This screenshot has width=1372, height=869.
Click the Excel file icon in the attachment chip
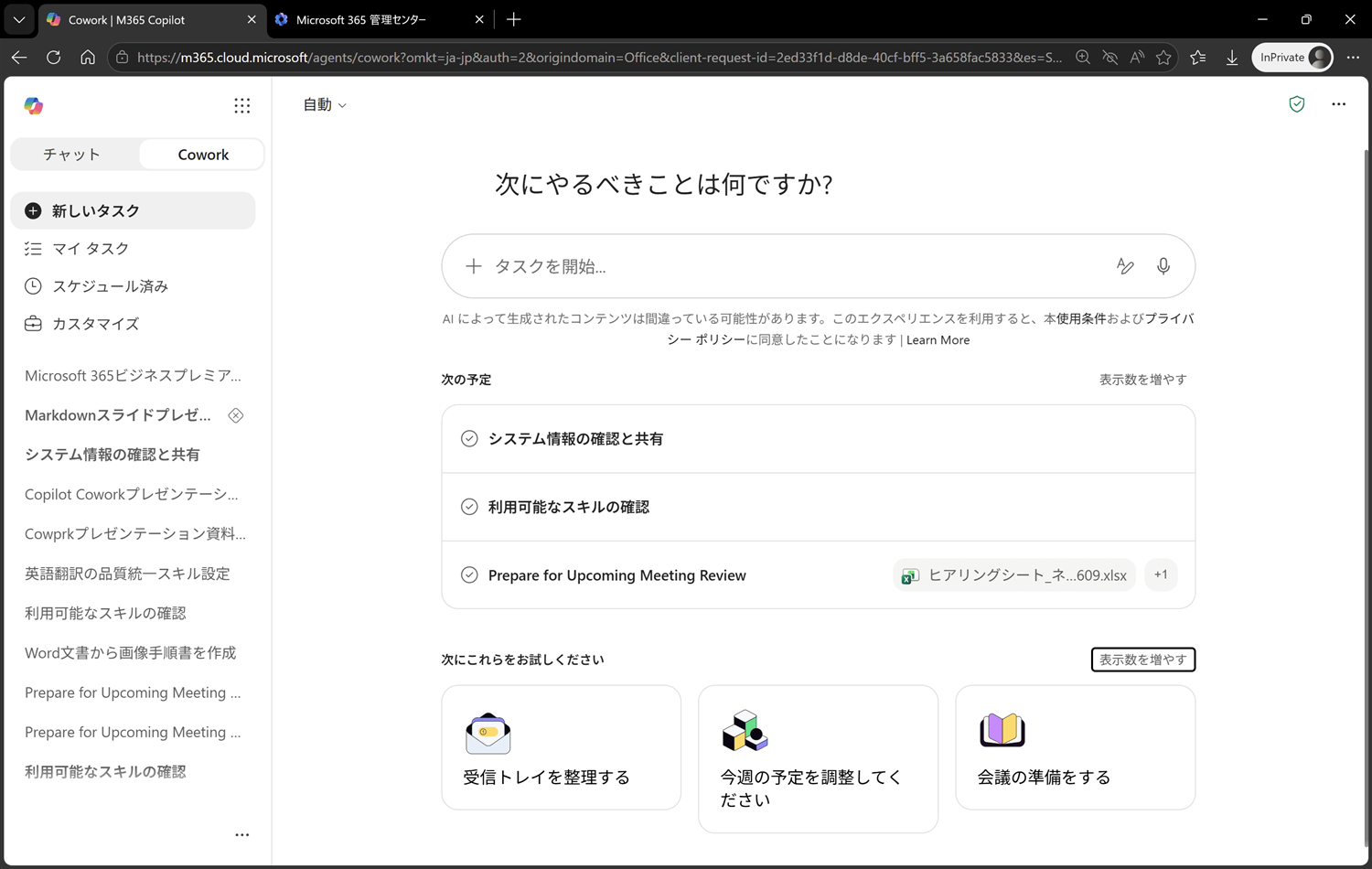pyautogui.click(x=910, y=575)
